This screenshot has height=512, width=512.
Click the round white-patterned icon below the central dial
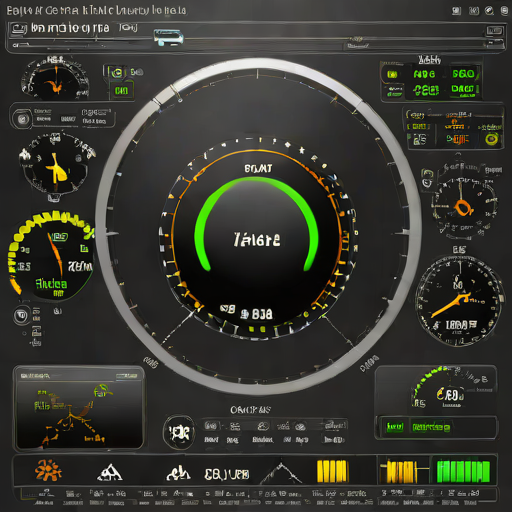(x=179, y=432)
